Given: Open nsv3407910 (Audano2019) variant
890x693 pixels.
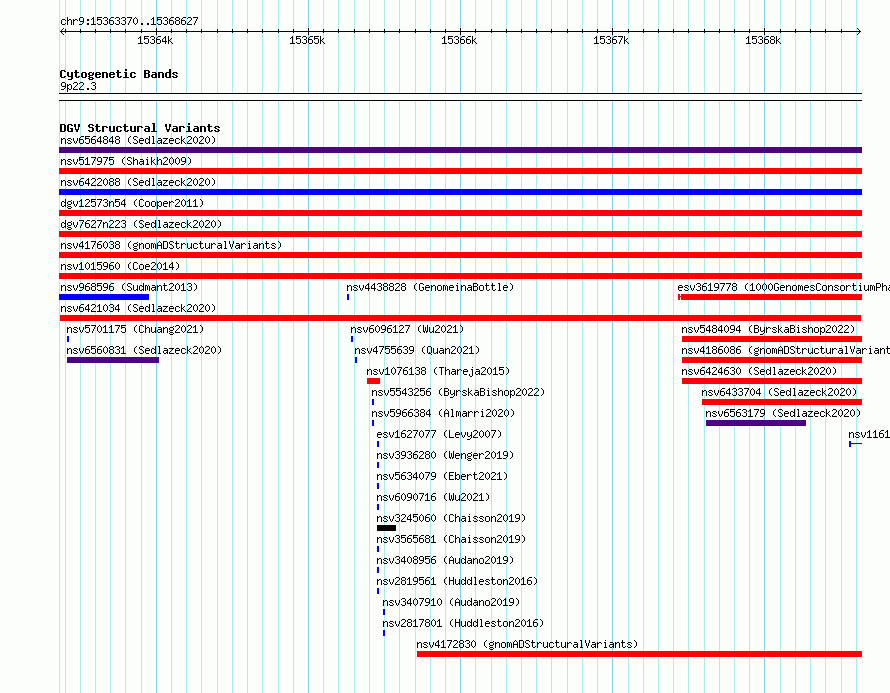Looking at the screenshot, I should (x=451, y=602).
